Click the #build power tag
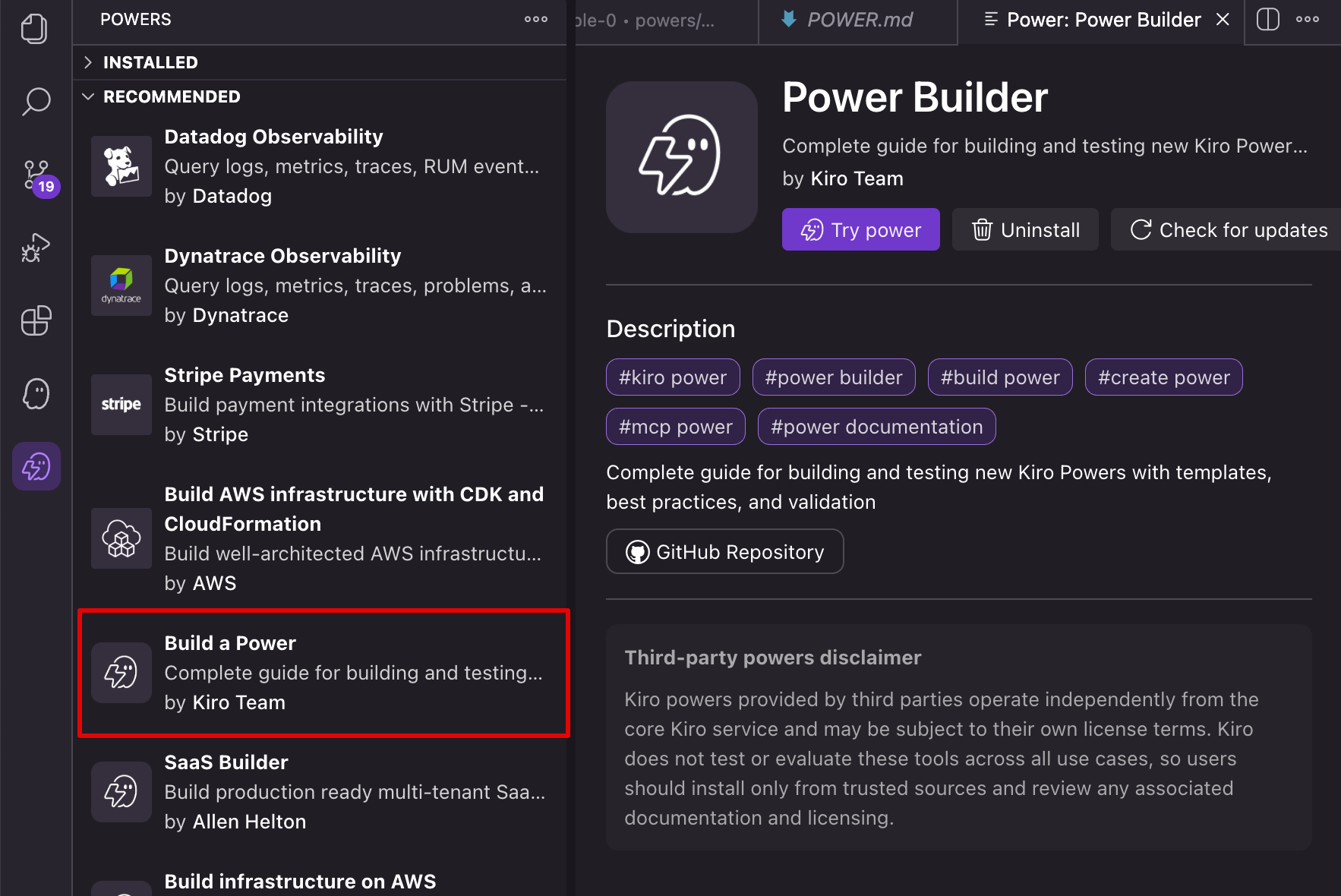1341x896 pixels. pos(1000,377)
